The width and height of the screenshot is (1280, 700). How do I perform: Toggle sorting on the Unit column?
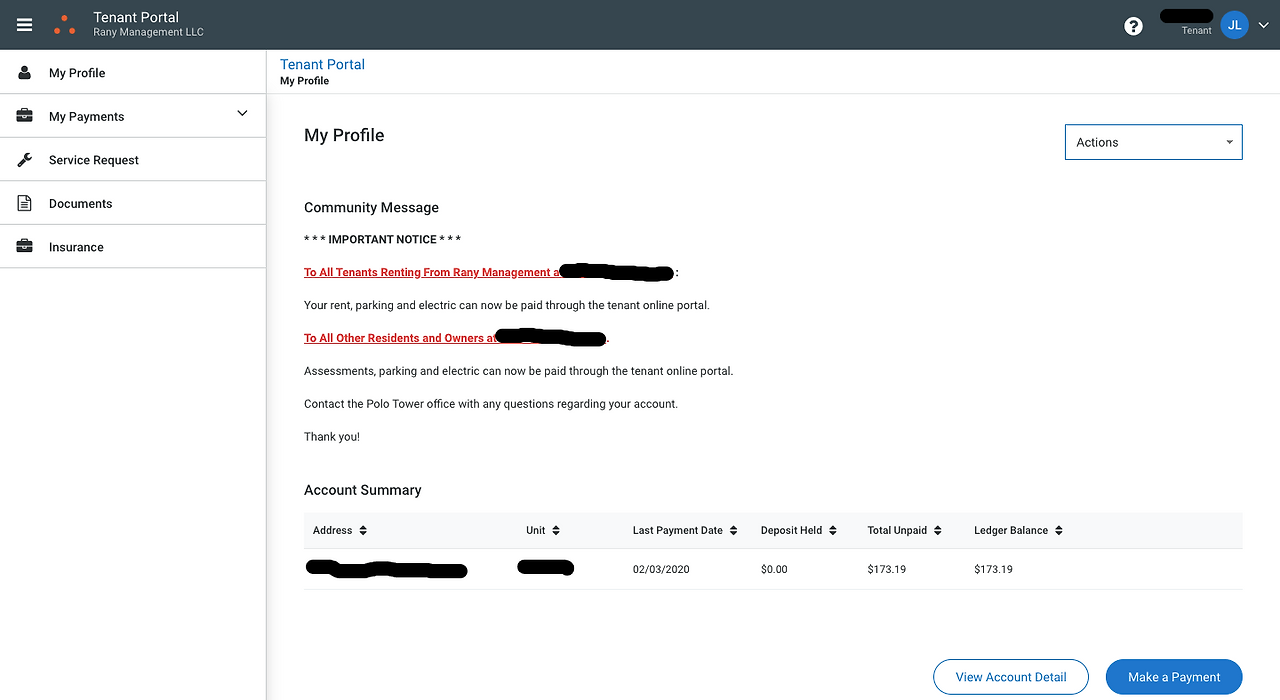coord(559,530)
